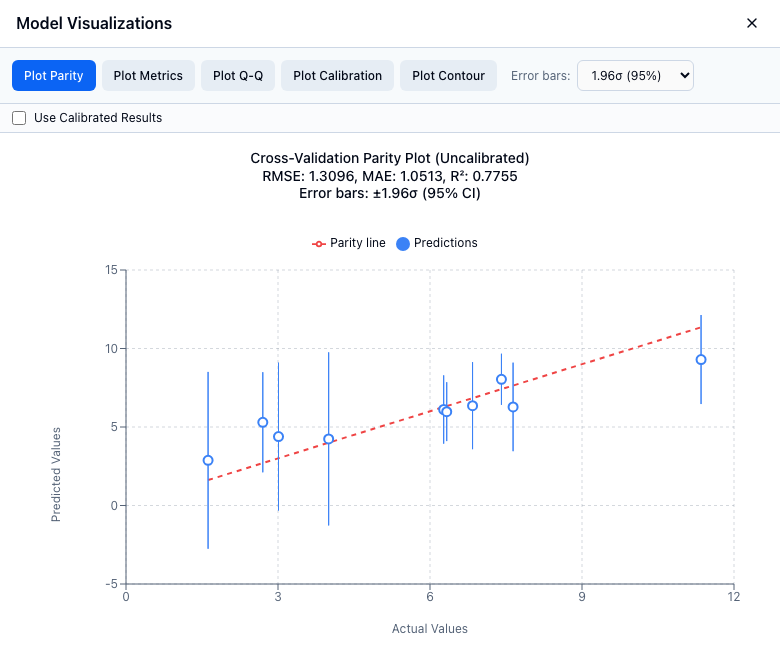This screenshot has height=668, width=780.
Task: Click the 'Actual Values' axis label
Action: 430,629
